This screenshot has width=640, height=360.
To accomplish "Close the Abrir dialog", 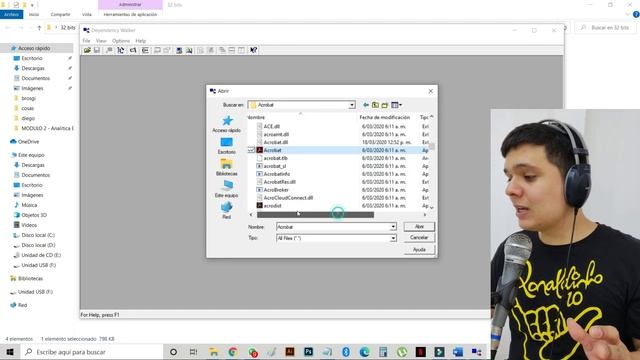I will coord(431,91).
